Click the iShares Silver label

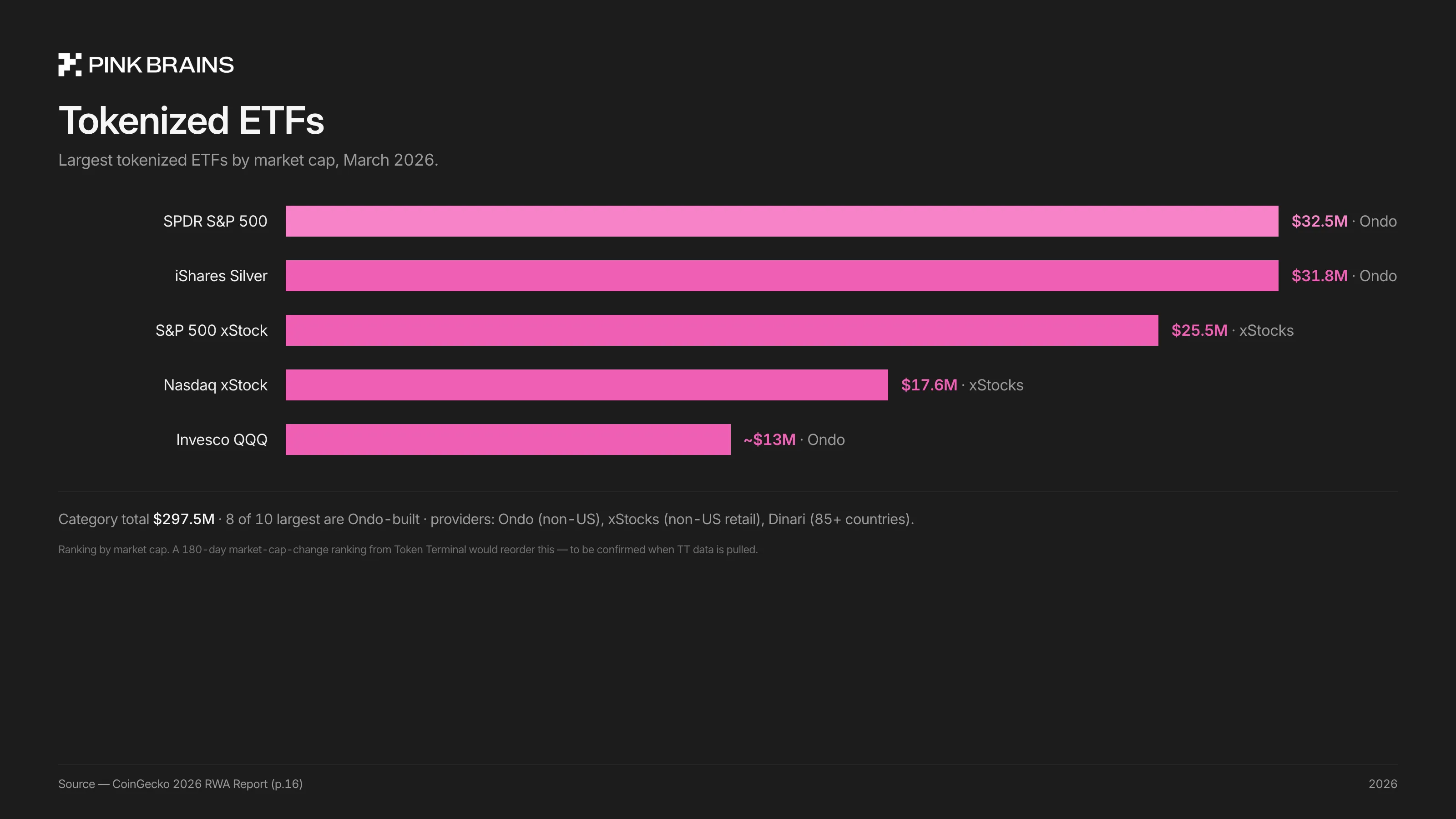[x=221, y=276]
